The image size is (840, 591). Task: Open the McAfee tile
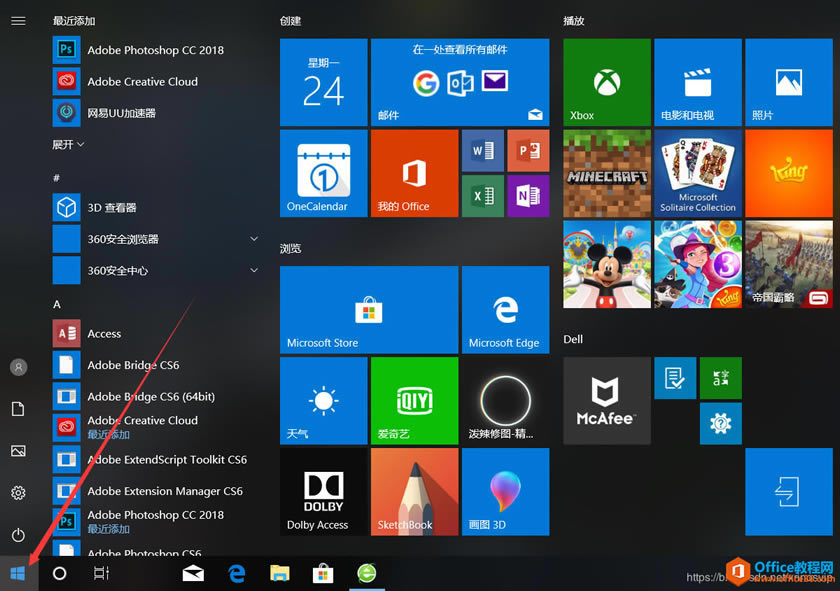tap(607, 401)
